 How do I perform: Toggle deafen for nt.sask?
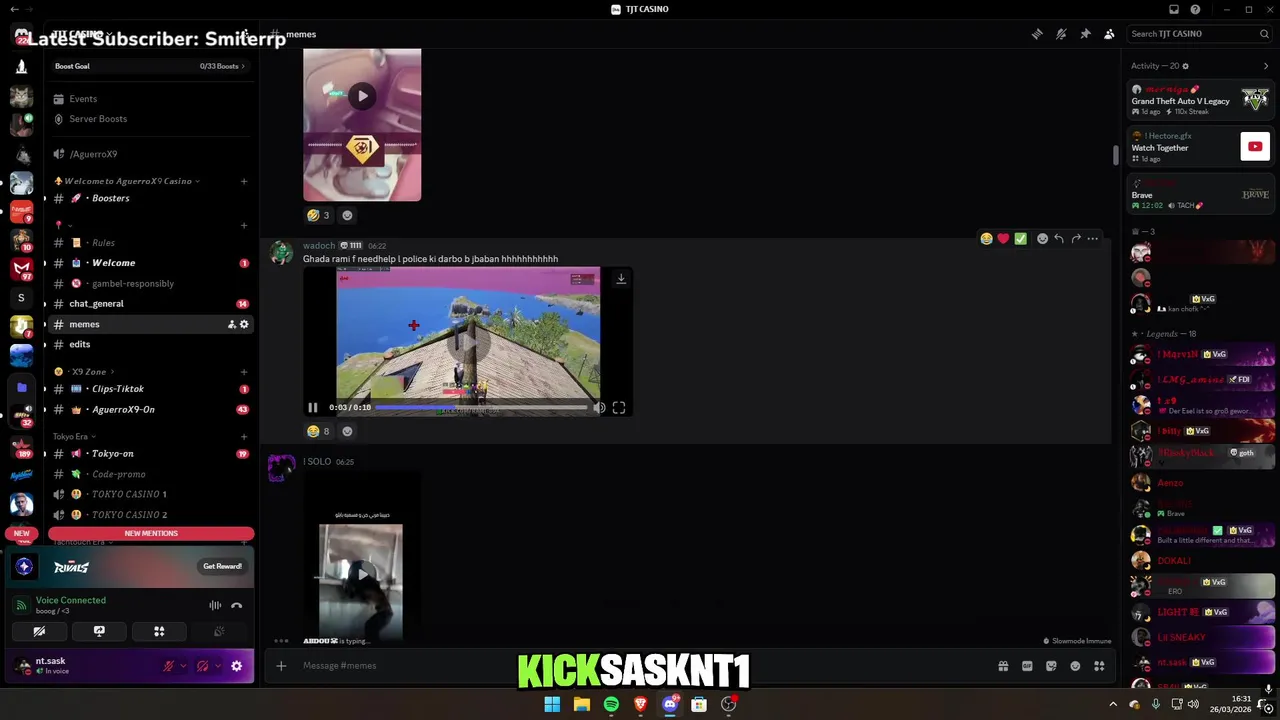click(202, 666)
